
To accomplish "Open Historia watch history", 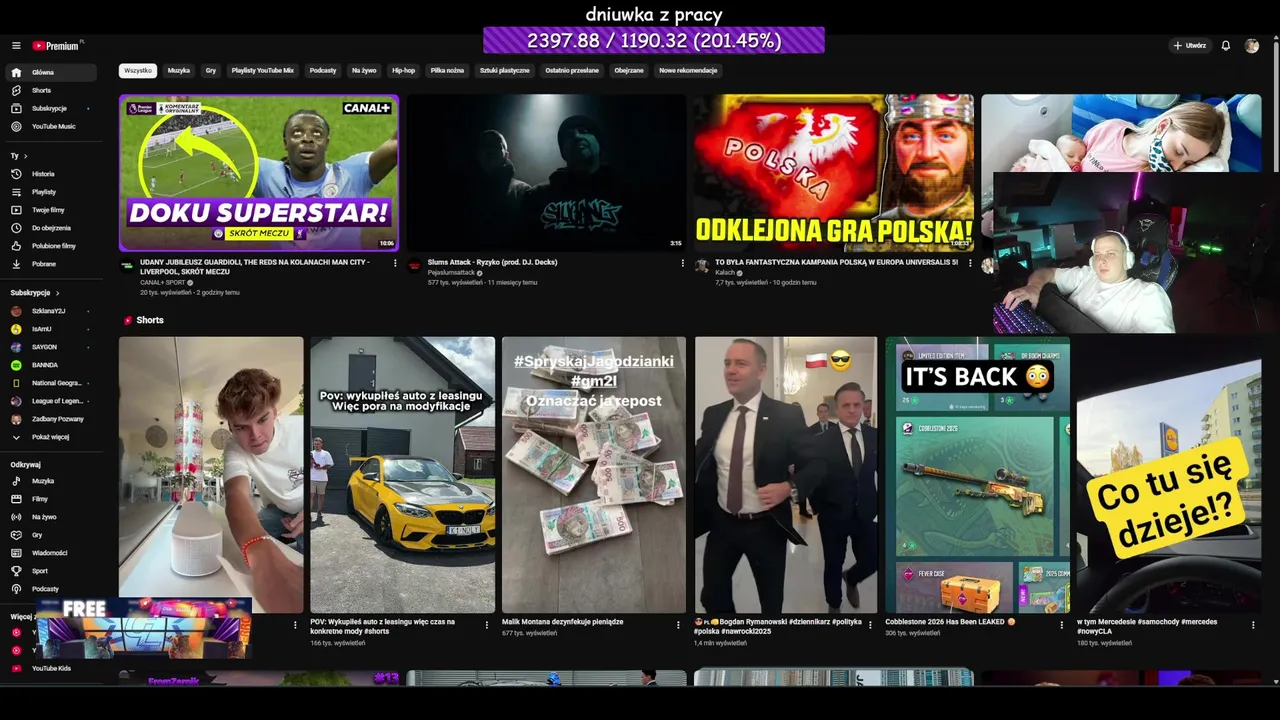I will [50, 174].
